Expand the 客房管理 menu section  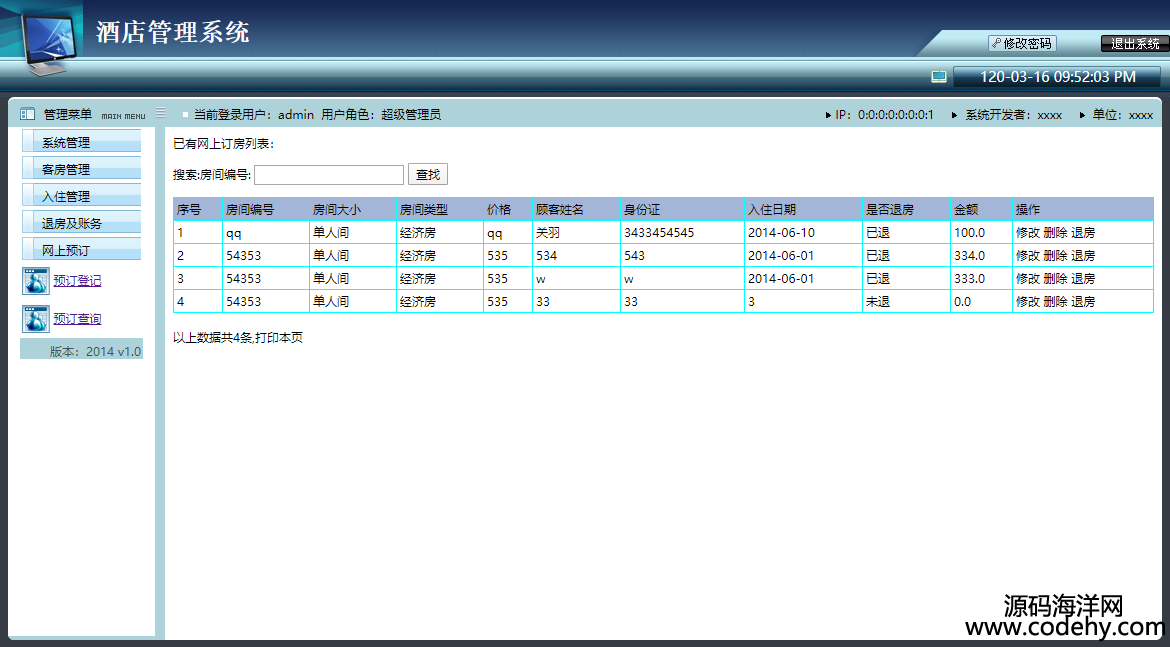(x=81, y=169)
